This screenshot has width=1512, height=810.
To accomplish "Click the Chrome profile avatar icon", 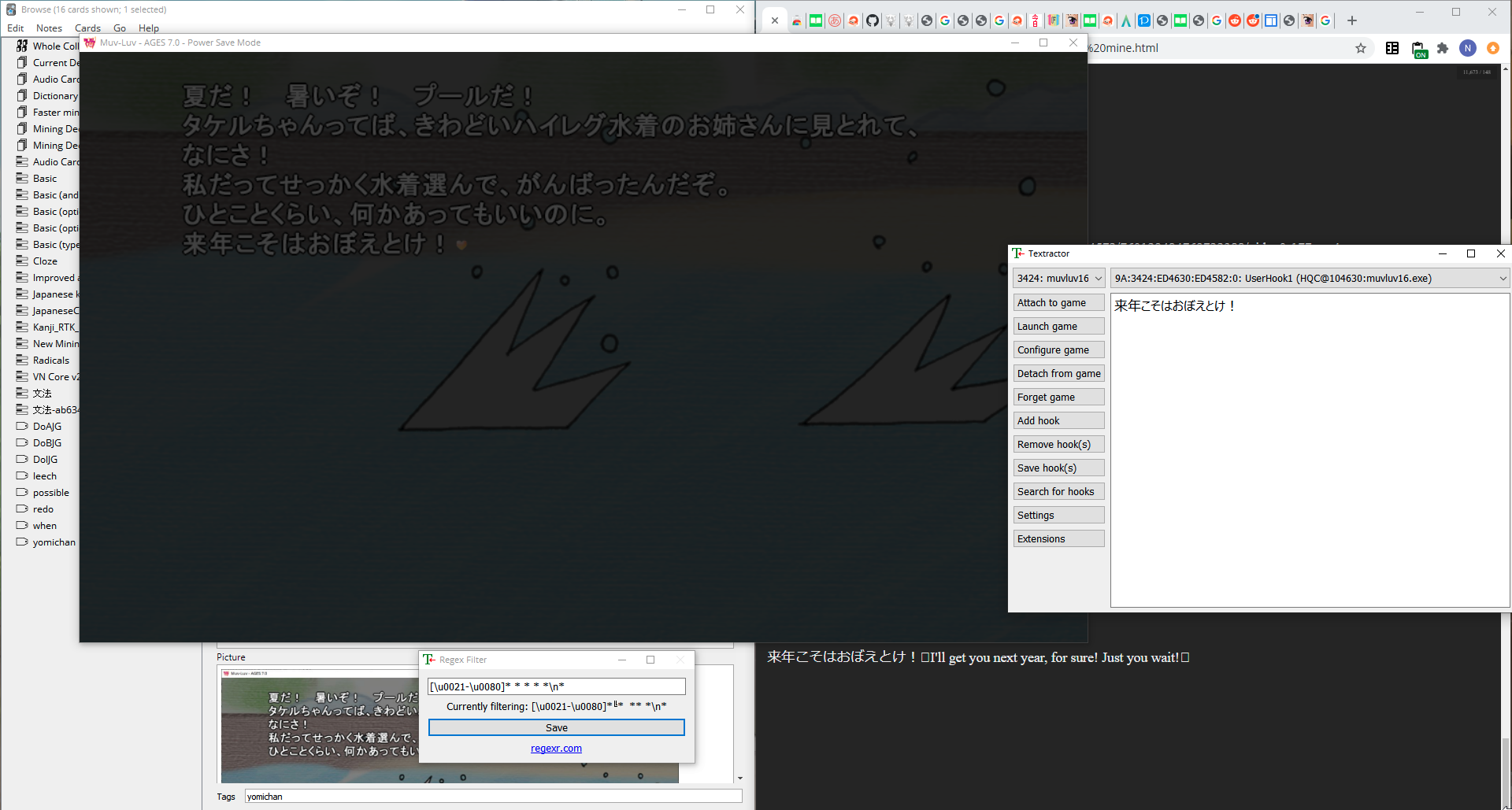I will pos(1468,48).
